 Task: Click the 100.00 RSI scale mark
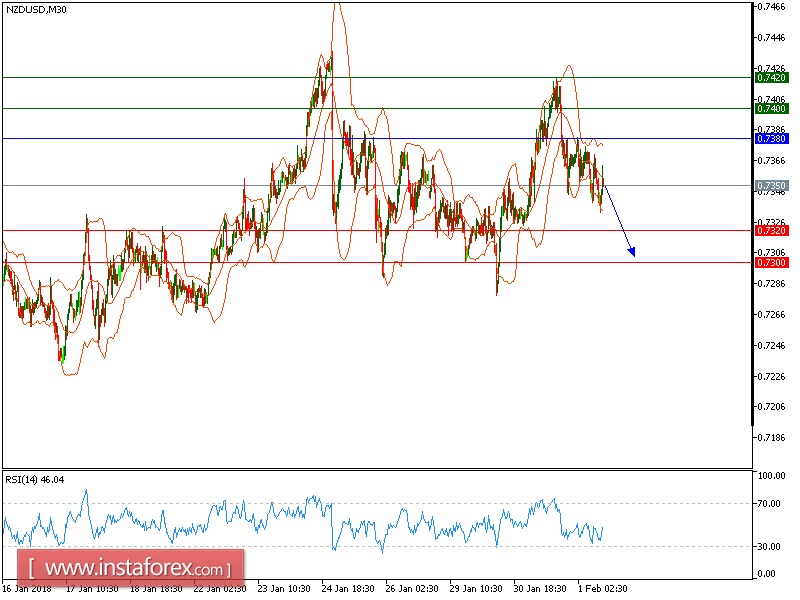click(x=769, y=477)
